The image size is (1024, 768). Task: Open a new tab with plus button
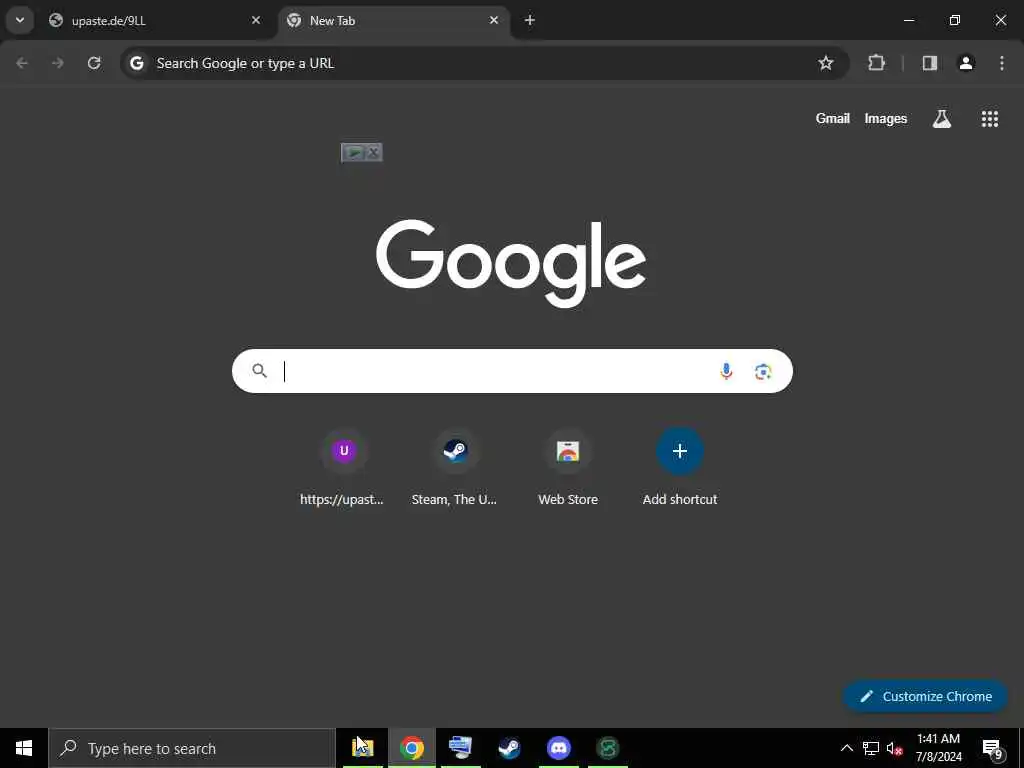(530, 20)
